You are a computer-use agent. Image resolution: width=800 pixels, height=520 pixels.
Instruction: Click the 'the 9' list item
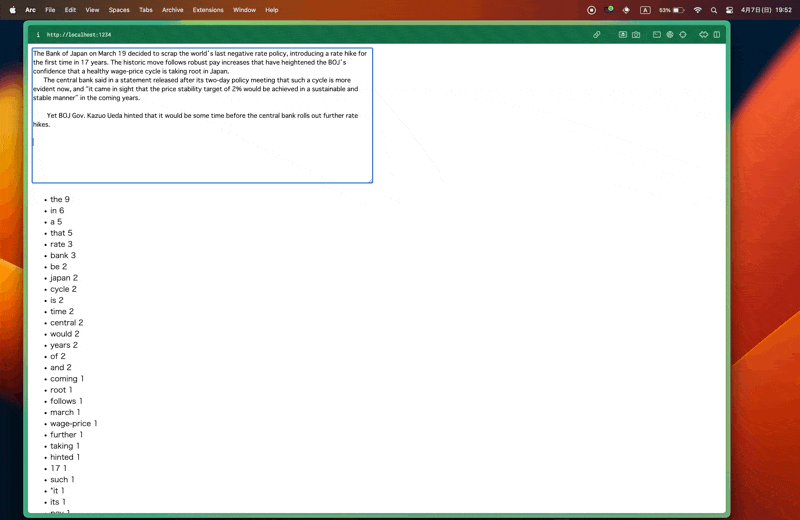pos(60,199)
